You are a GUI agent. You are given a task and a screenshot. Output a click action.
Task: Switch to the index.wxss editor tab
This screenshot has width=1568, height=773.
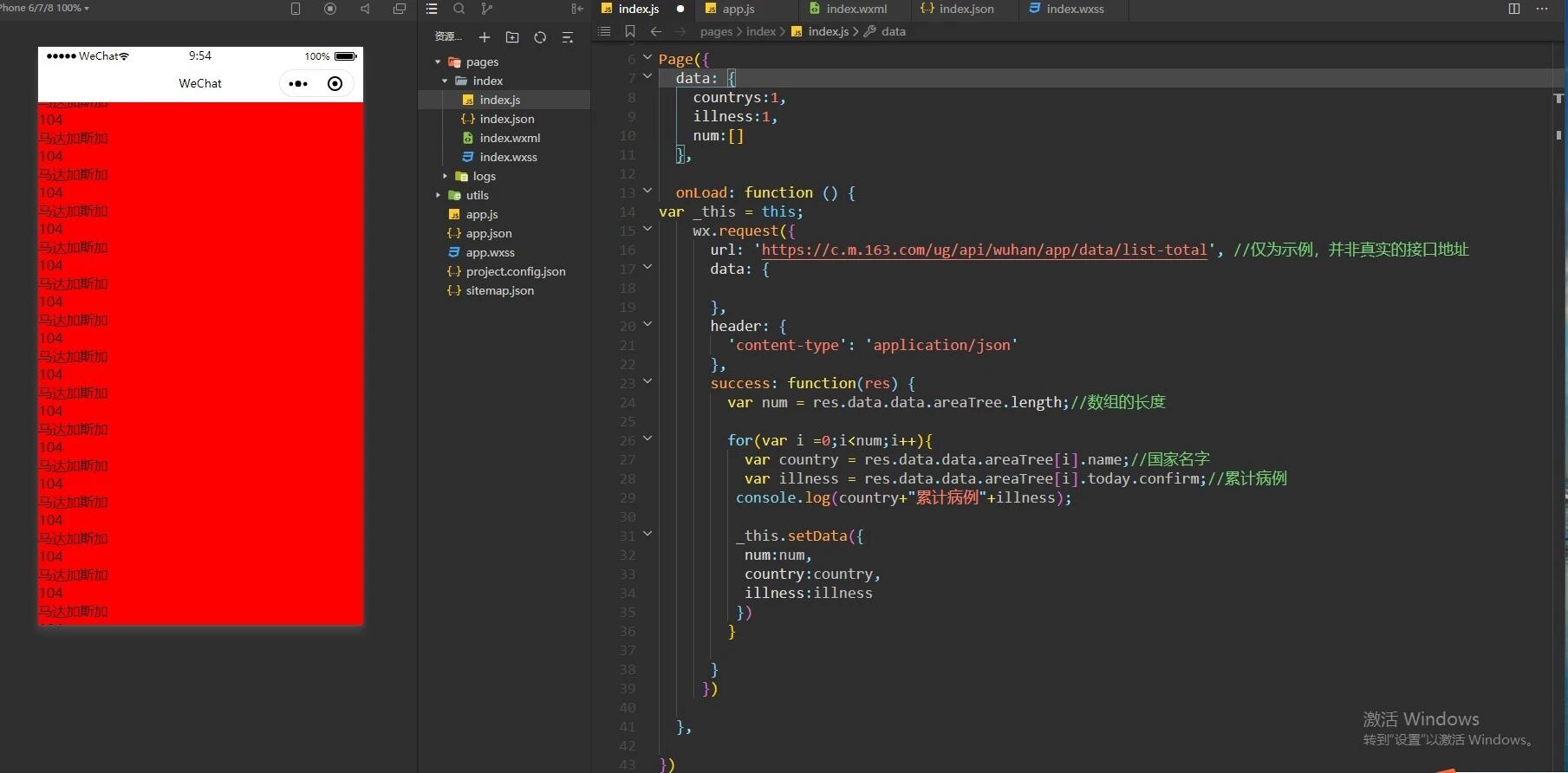click(1075, 9)
